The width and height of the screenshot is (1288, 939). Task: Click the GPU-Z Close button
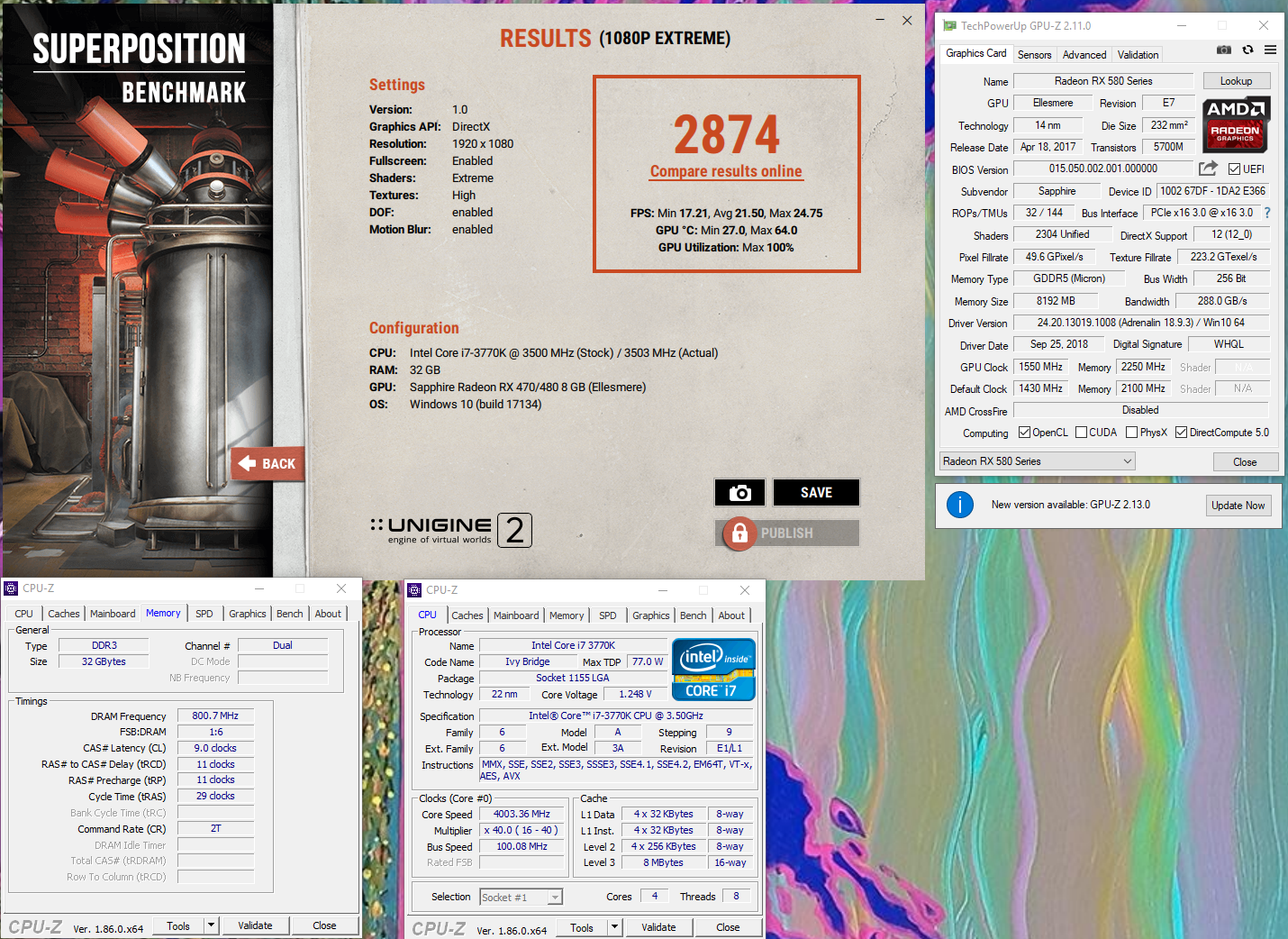(x=1244, y=462)
